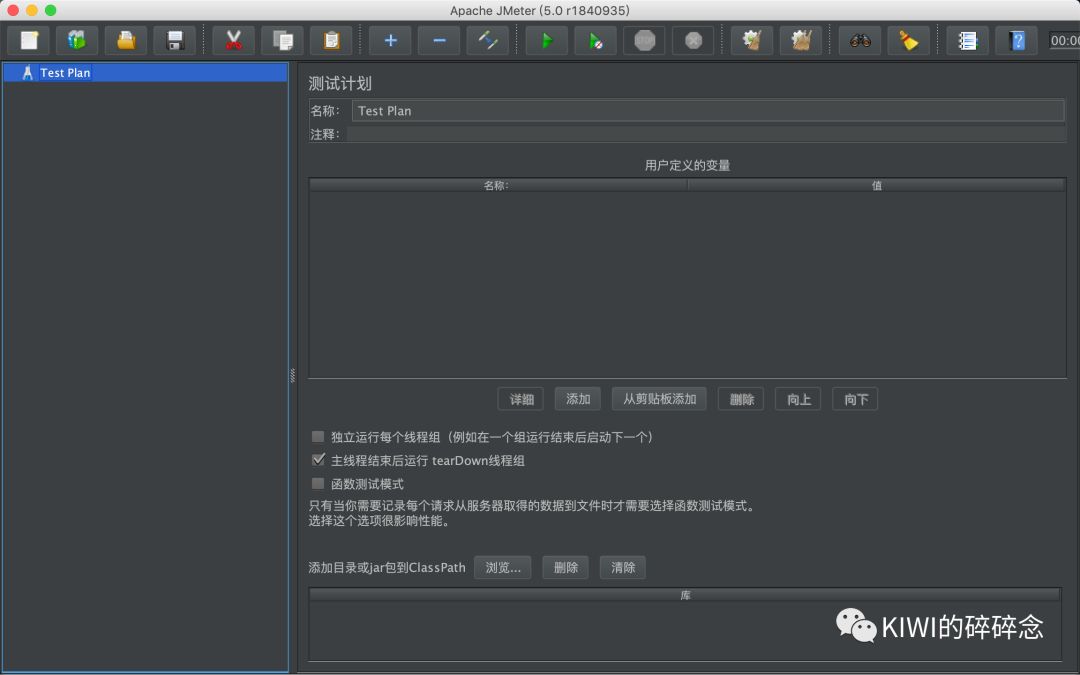The image size is (1080, 675).
Task: Save the test plan with floppy icon
Action: pos(175,41)
